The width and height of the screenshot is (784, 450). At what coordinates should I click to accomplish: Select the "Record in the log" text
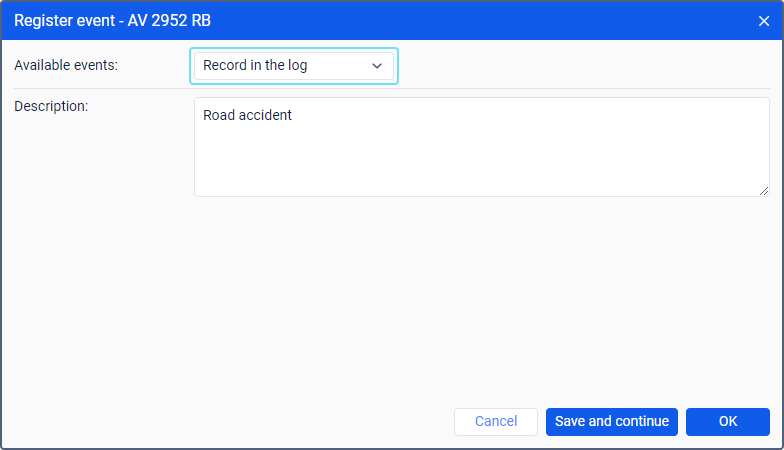coord(255,66)
